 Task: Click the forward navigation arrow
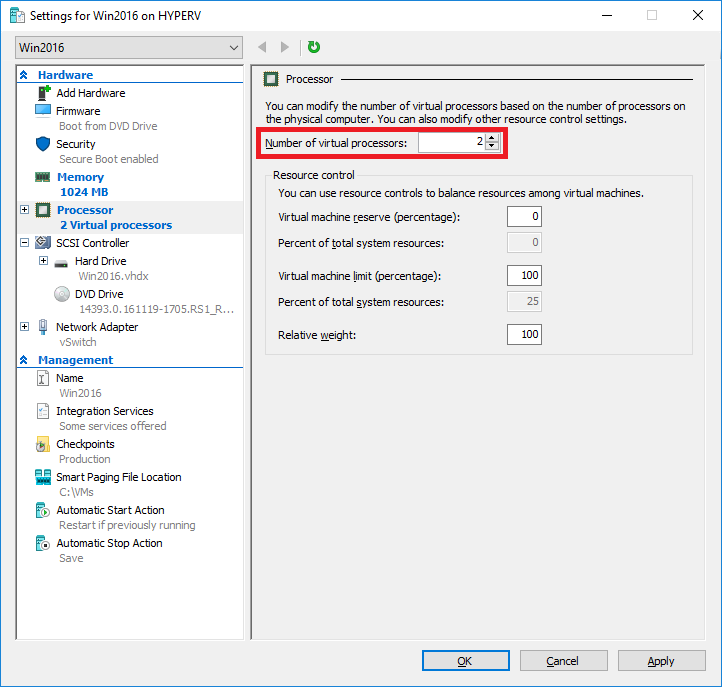285,47
